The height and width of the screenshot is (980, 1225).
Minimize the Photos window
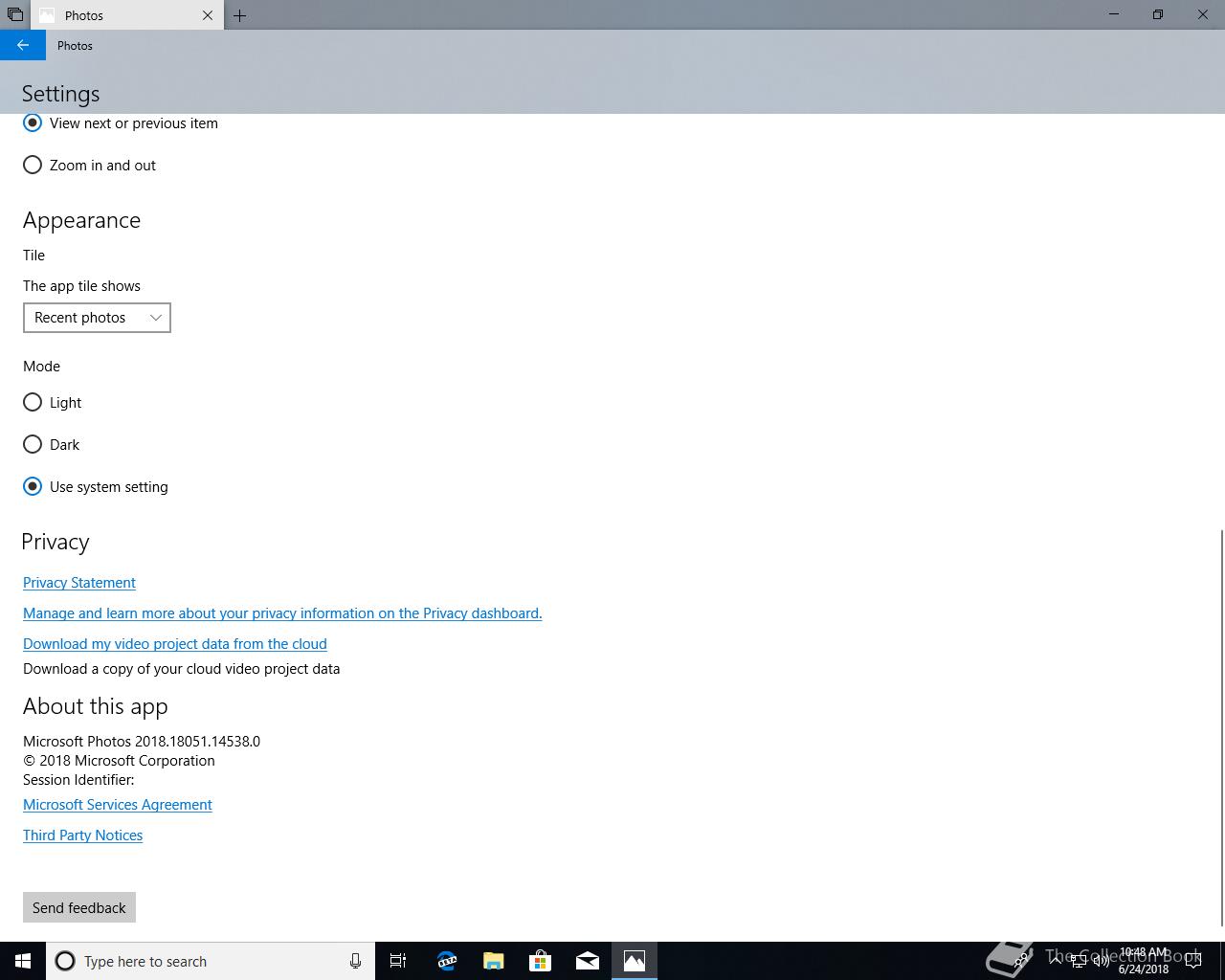tap(1114, 14)
